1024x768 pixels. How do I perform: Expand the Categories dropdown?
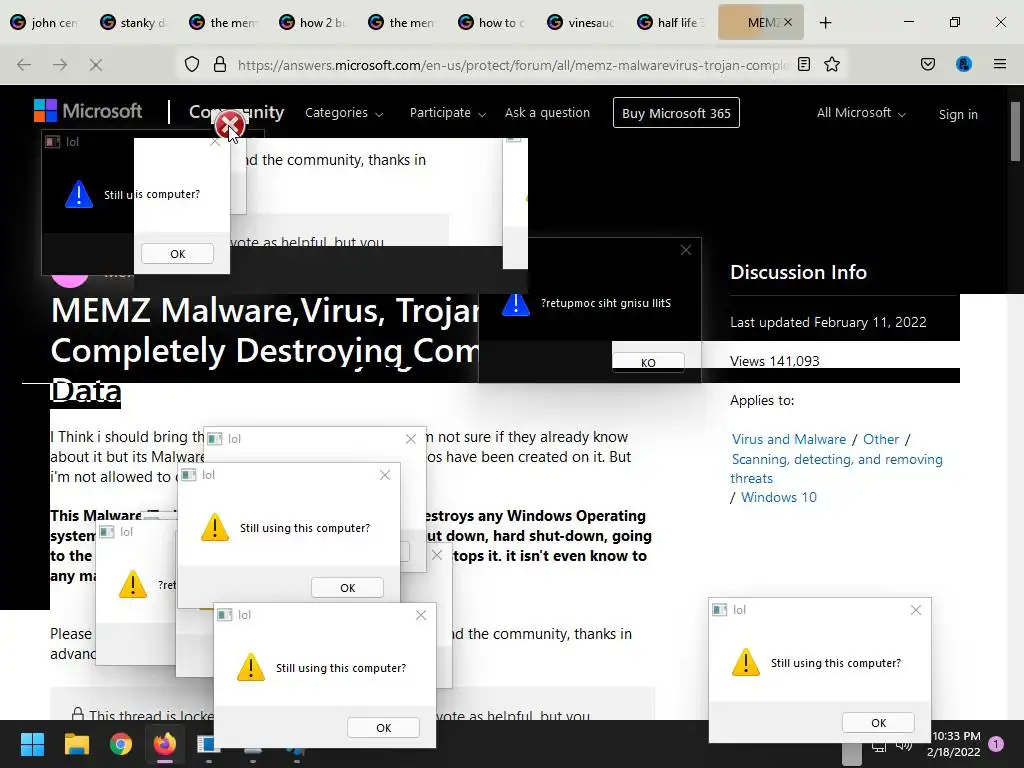344,113
